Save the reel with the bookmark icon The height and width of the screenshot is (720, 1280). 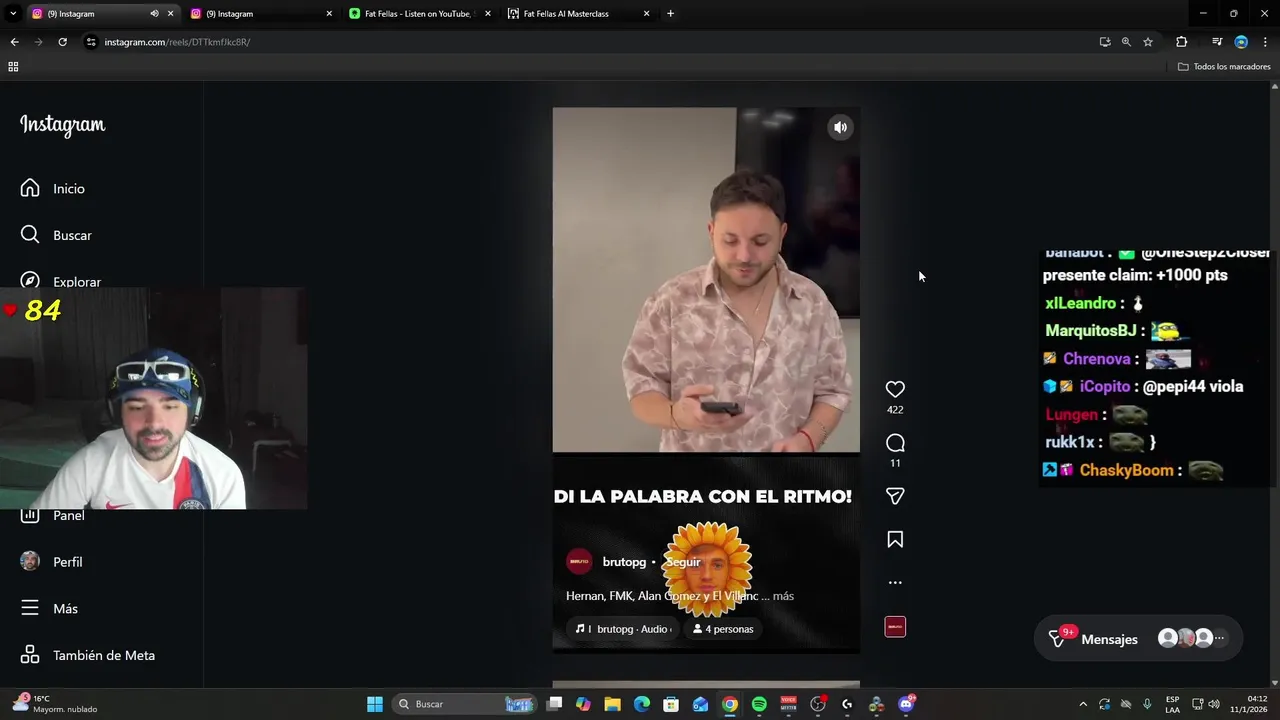(x=895, y=540)
